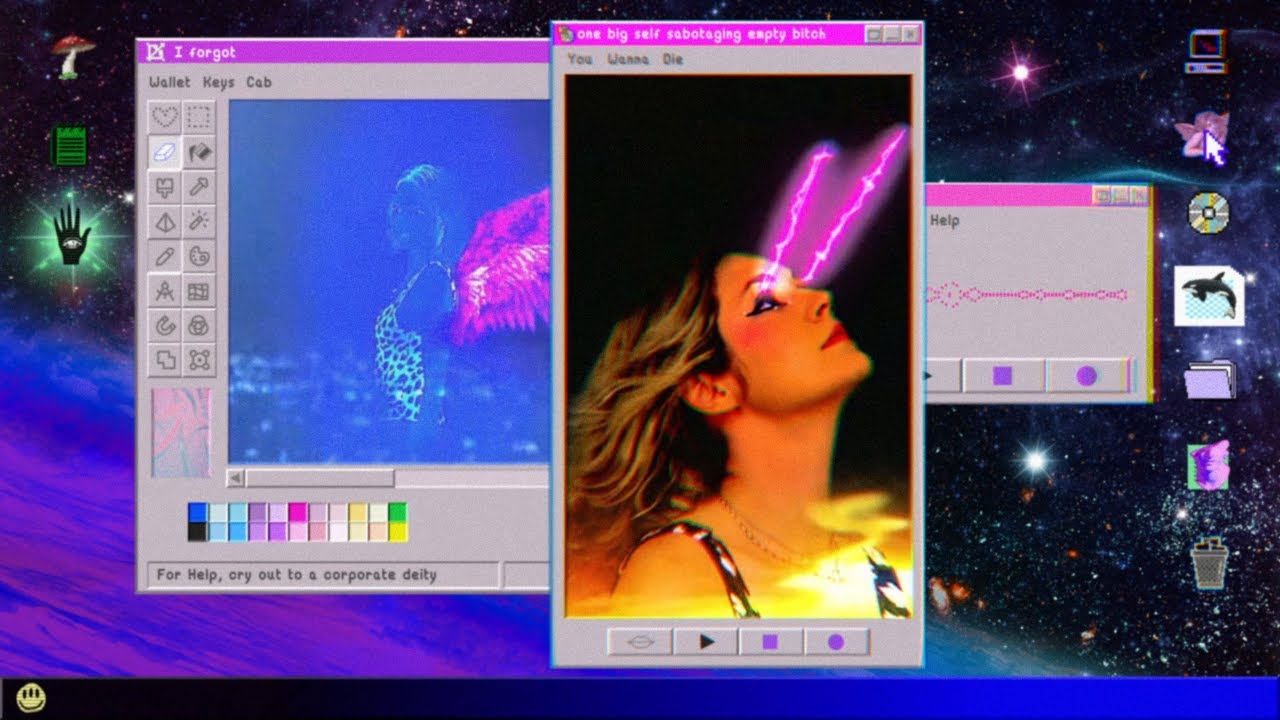Pick the royal blue palette swatch
1280x720 pixels.
coord(198,512)
